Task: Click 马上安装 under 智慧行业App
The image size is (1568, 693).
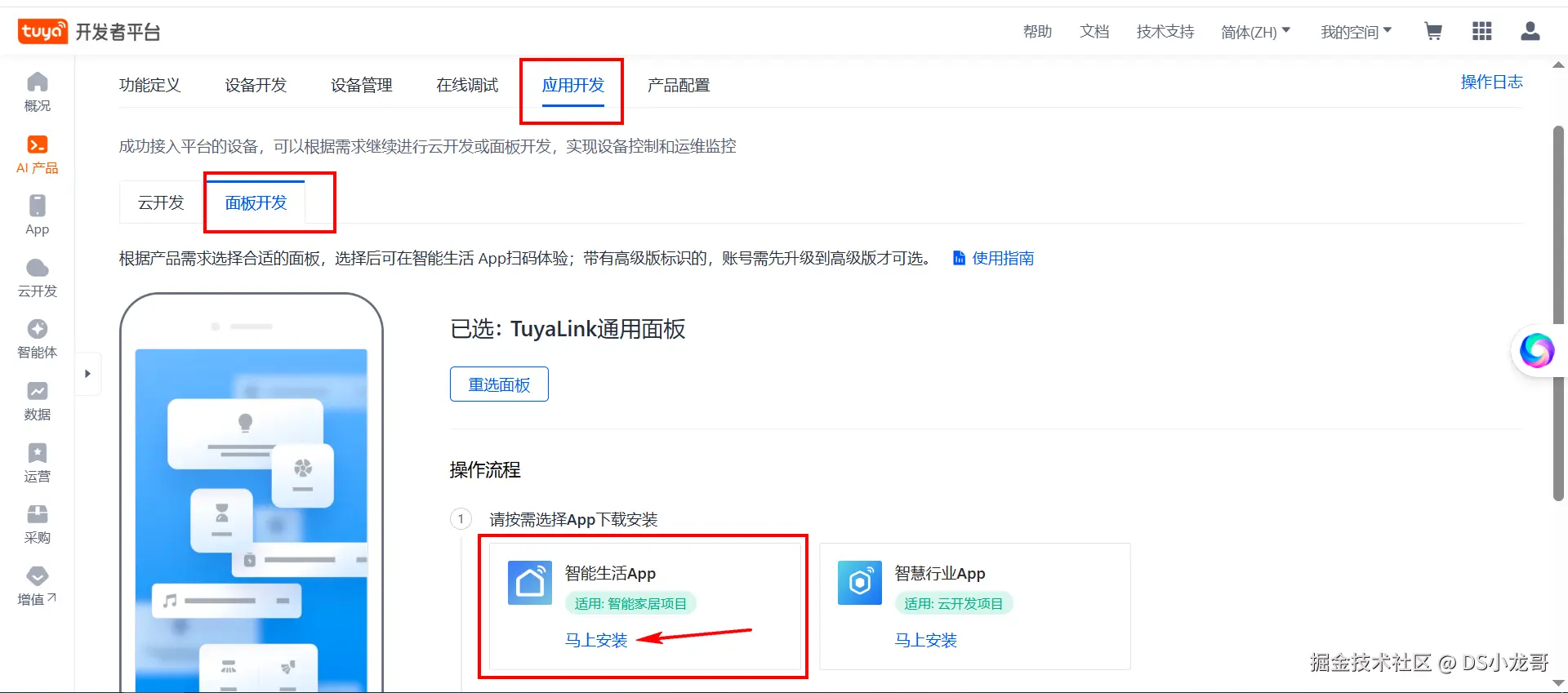Action: 925,641
